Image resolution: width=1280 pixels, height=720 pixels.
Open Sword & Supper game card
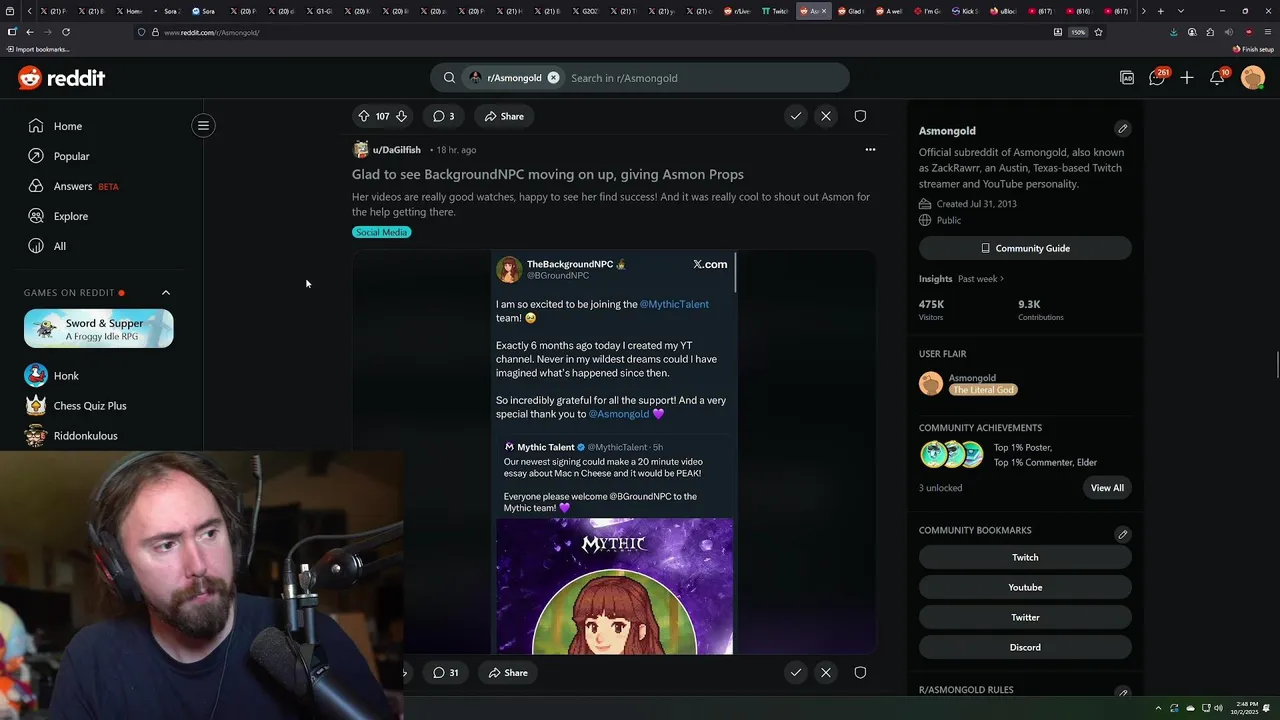pyautogui.click(x=98, y=329)
